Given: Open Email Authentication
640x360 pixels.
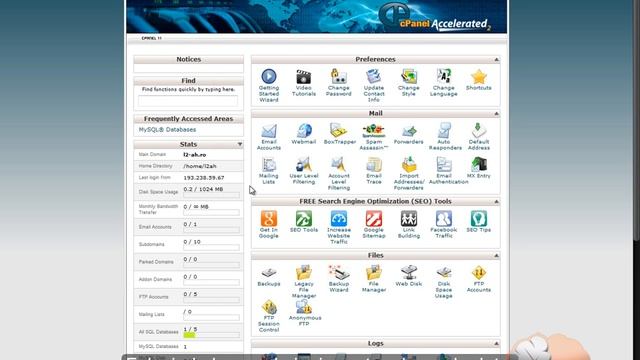Looking at the screenshot, I should pos(444,165).
